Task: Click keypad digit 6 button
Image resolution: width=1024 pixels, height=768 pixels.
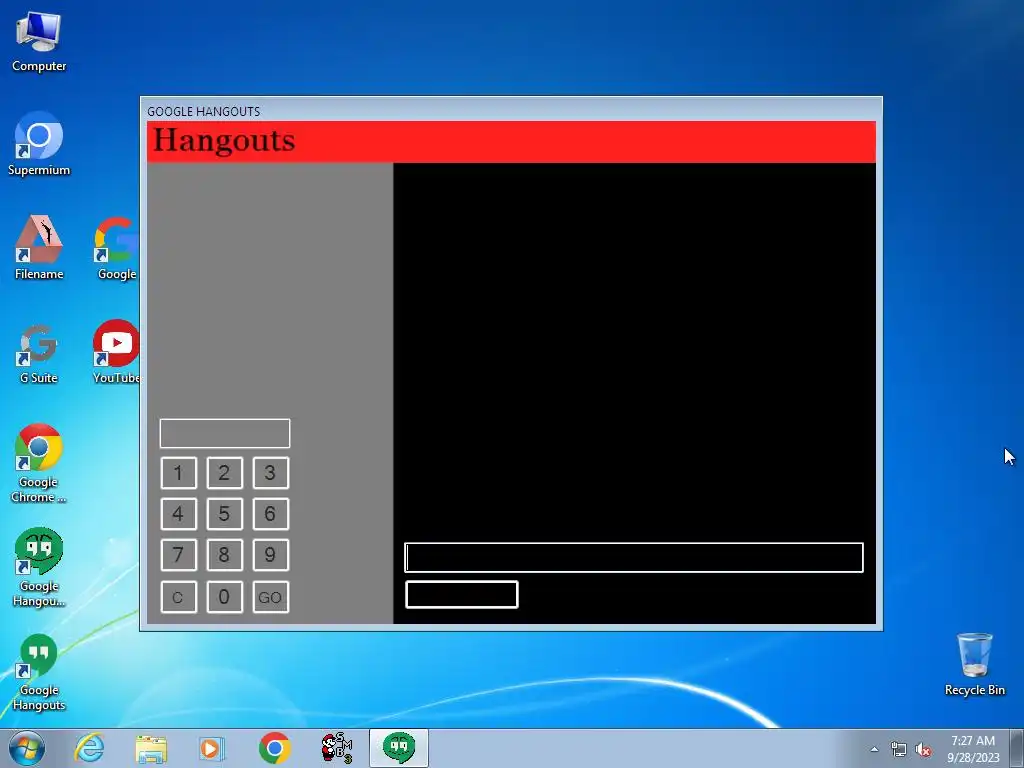Action: 270,514
